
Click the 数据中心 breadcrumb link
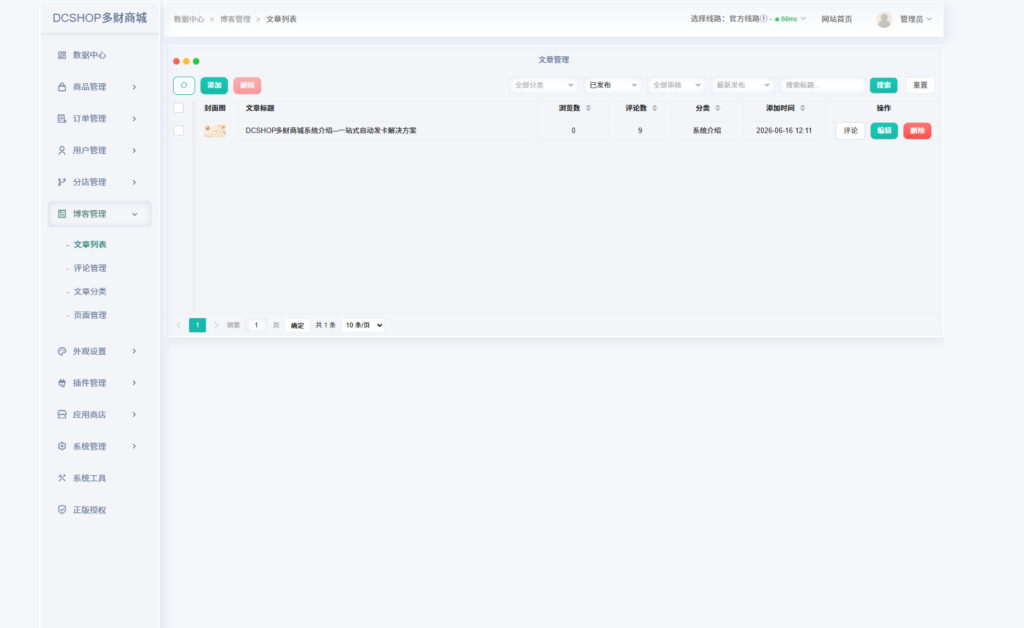(x=189, y=20)
